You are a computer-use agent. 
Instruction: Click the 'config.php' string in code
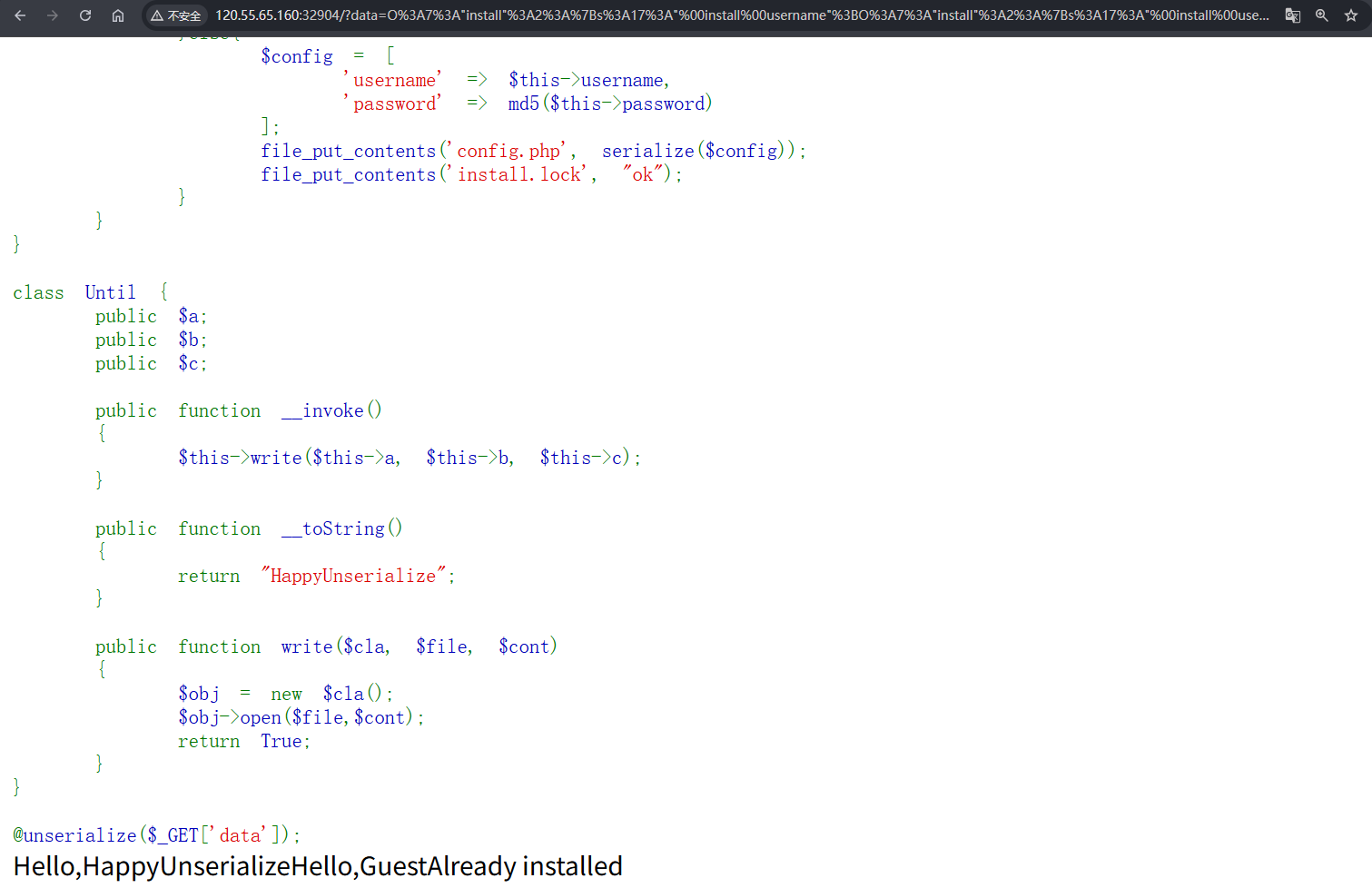(508, 151)
